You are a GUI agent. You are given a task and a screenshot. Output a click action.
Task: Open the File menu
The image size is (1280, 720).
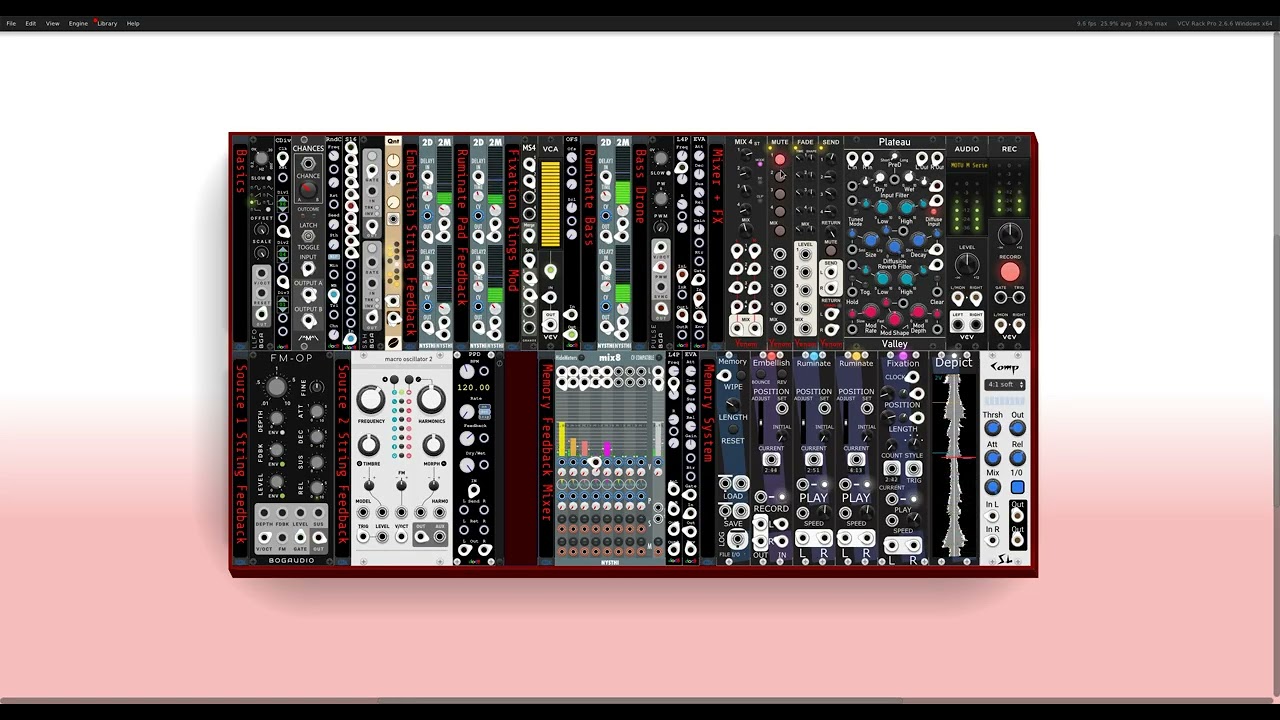tap(11, 23)
